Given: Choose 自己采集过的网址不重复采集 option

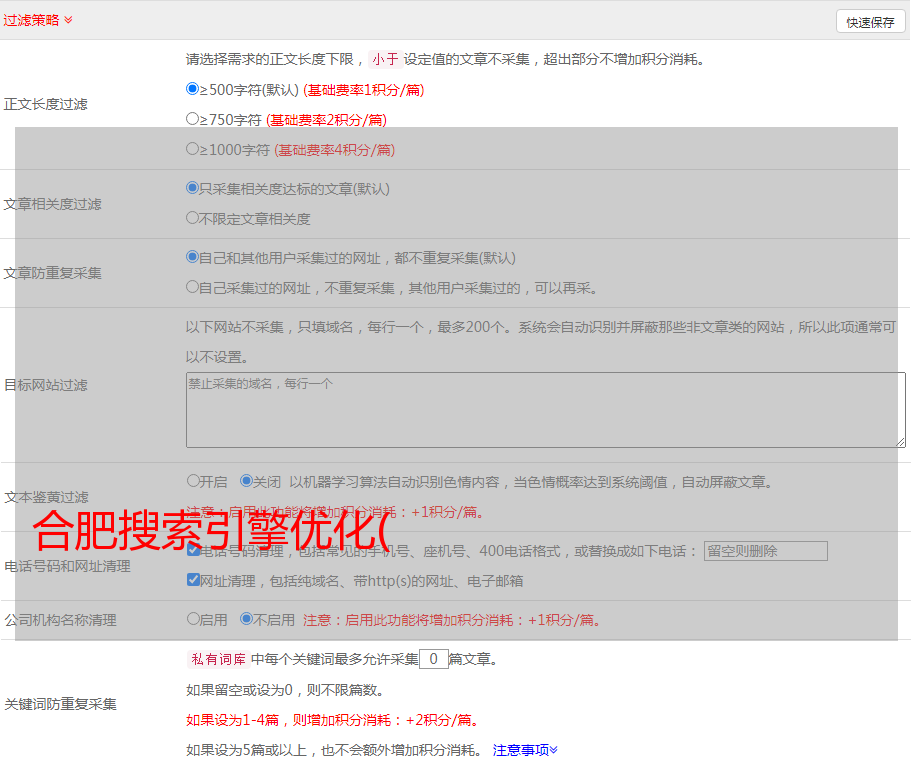Looking at the screenshot, I should click(193, 287).
